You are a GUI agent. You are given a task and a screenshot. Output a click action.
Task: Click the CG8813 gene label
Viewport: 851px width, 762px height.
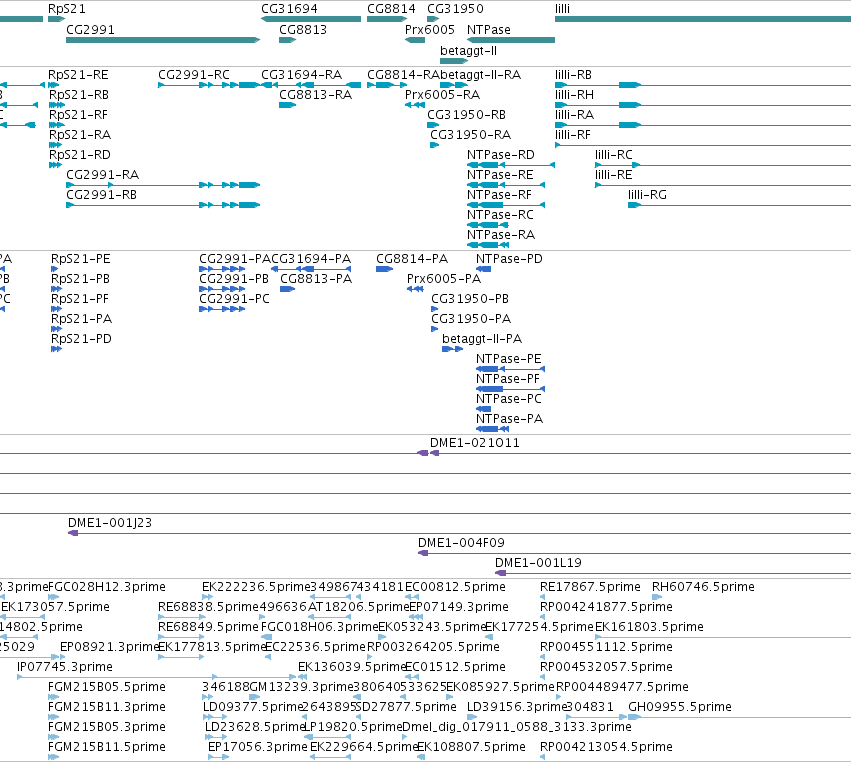pos(303,29)
